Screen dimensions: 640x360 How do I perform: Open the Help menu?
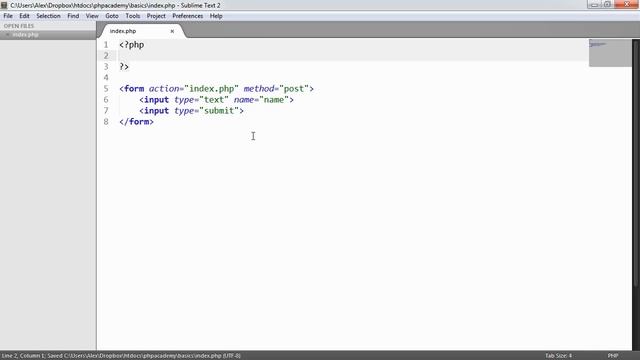[x=216, y=16]
